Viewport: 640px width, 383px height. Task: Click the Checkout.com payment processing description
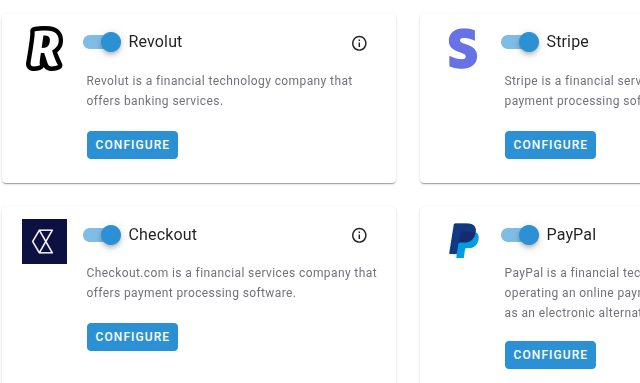click(231, 283)
